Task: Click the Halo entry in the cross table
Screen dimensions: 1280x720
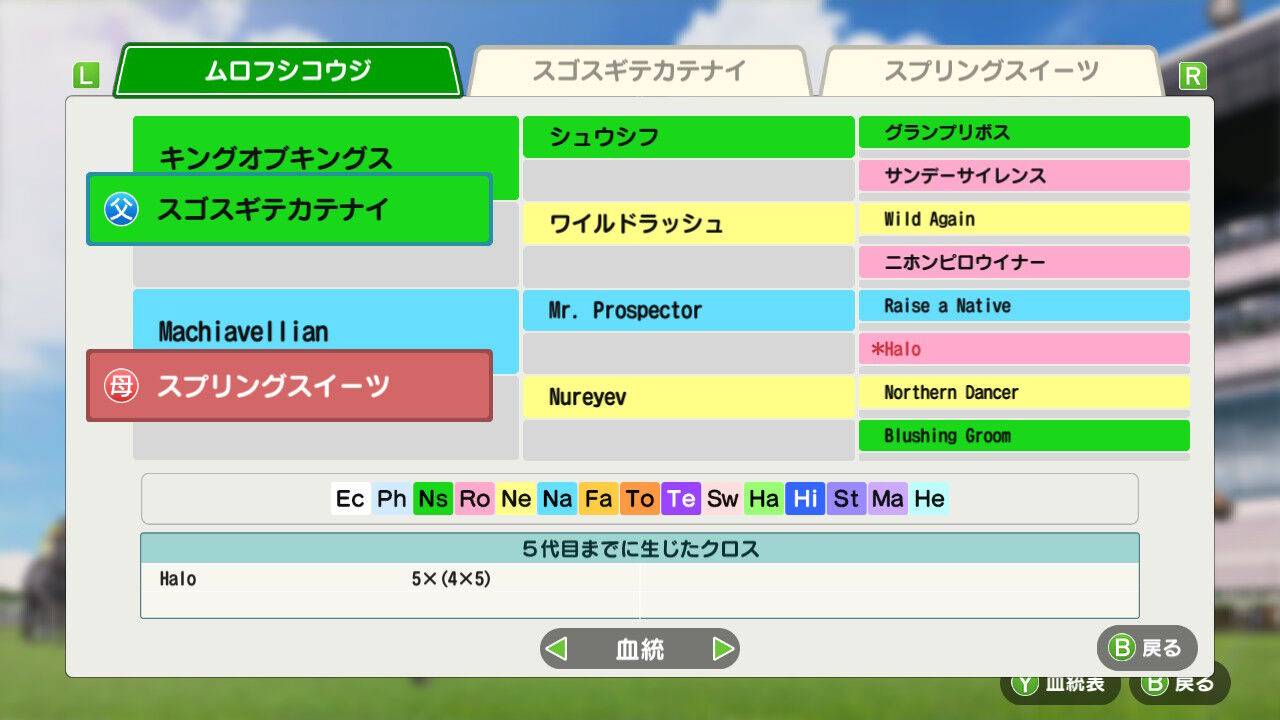Action: [177, 578]
